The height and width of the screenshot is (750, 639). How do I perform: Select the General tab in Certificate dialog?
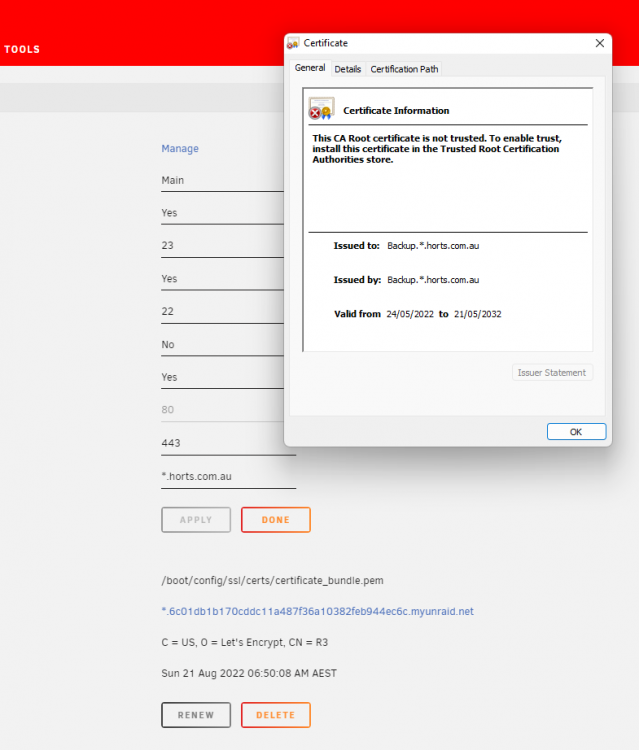[x=310, y=68]
